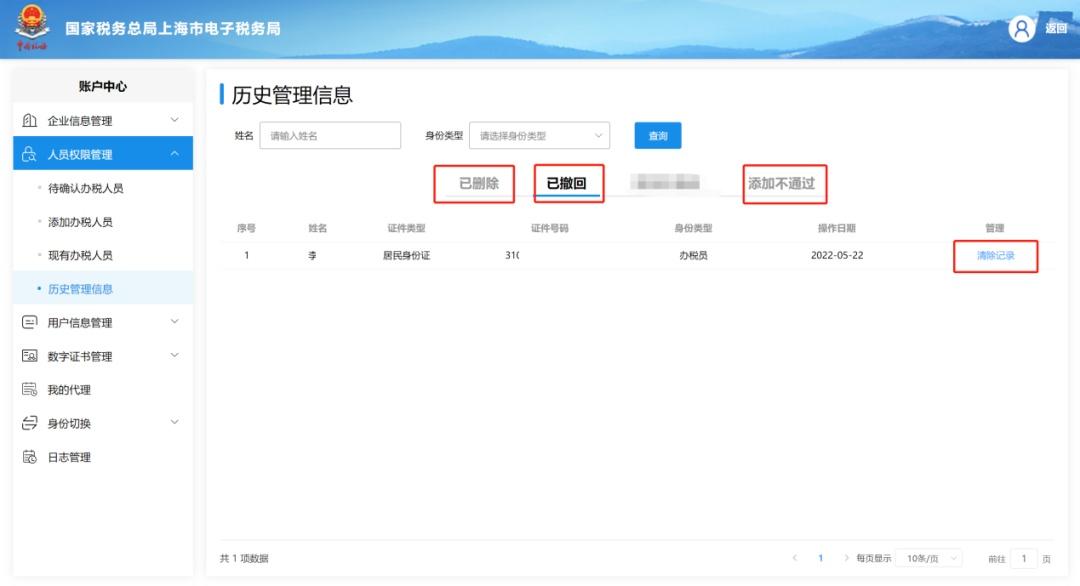1080x586 pixels.
Task: Open the user avatar icon
Action: [x=1021, y=29]
